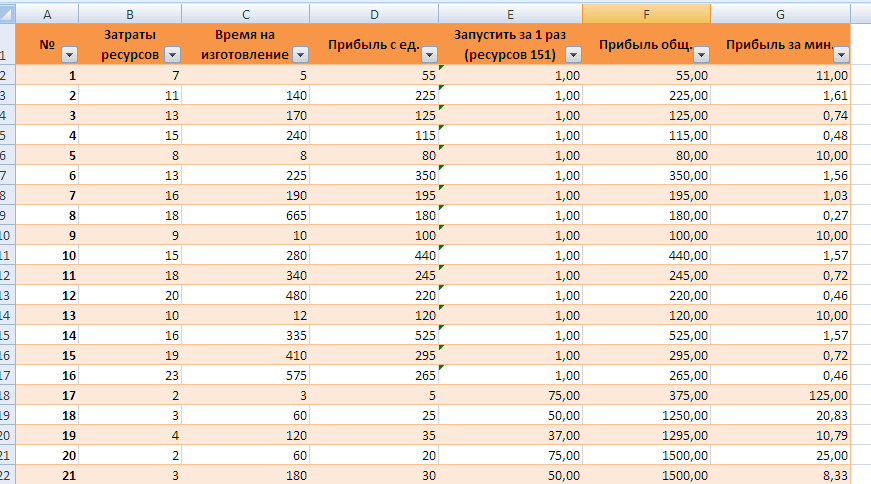Click cell with time value 665

(246, 215)
